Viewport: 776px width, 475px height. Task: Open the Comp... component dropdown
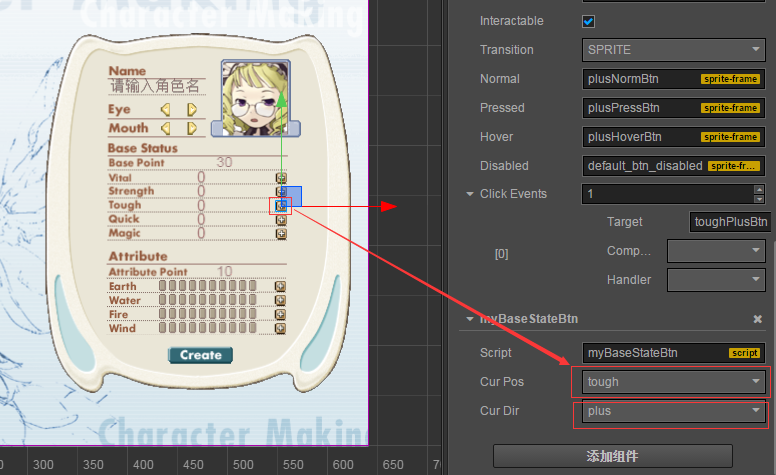pyautogui.click(x=716, y=251)
